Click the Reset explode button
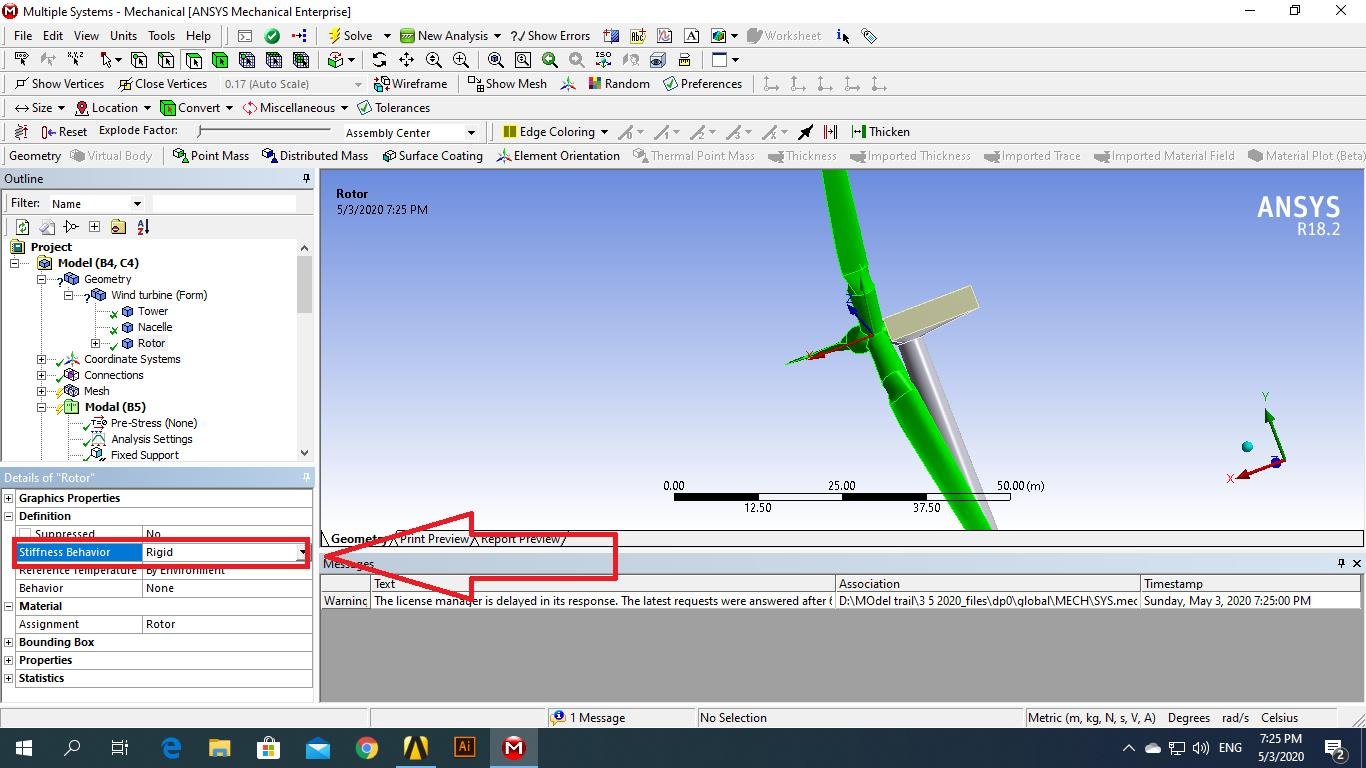1366x768 pixels. (x=64, y=132)
